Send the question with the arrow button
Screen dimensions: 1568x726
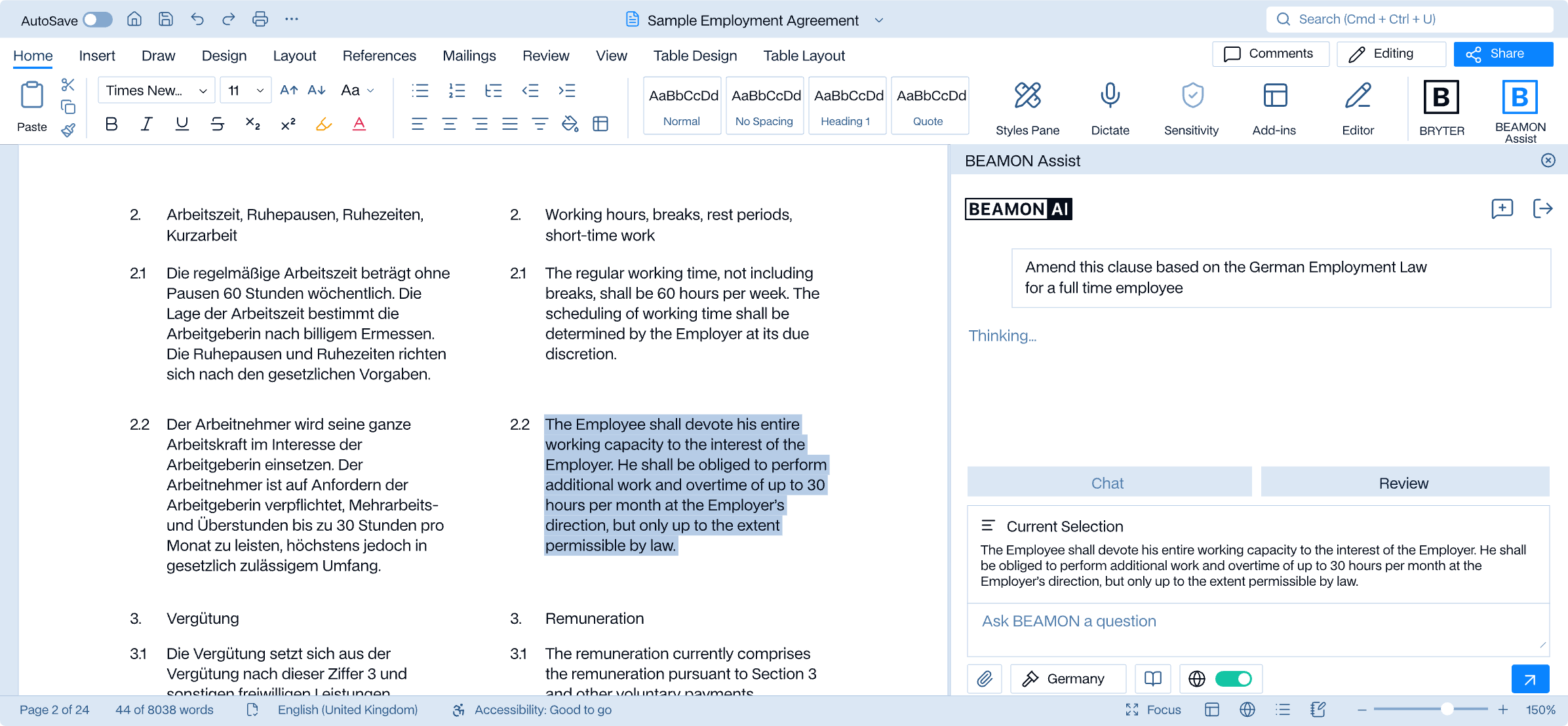1530,679
